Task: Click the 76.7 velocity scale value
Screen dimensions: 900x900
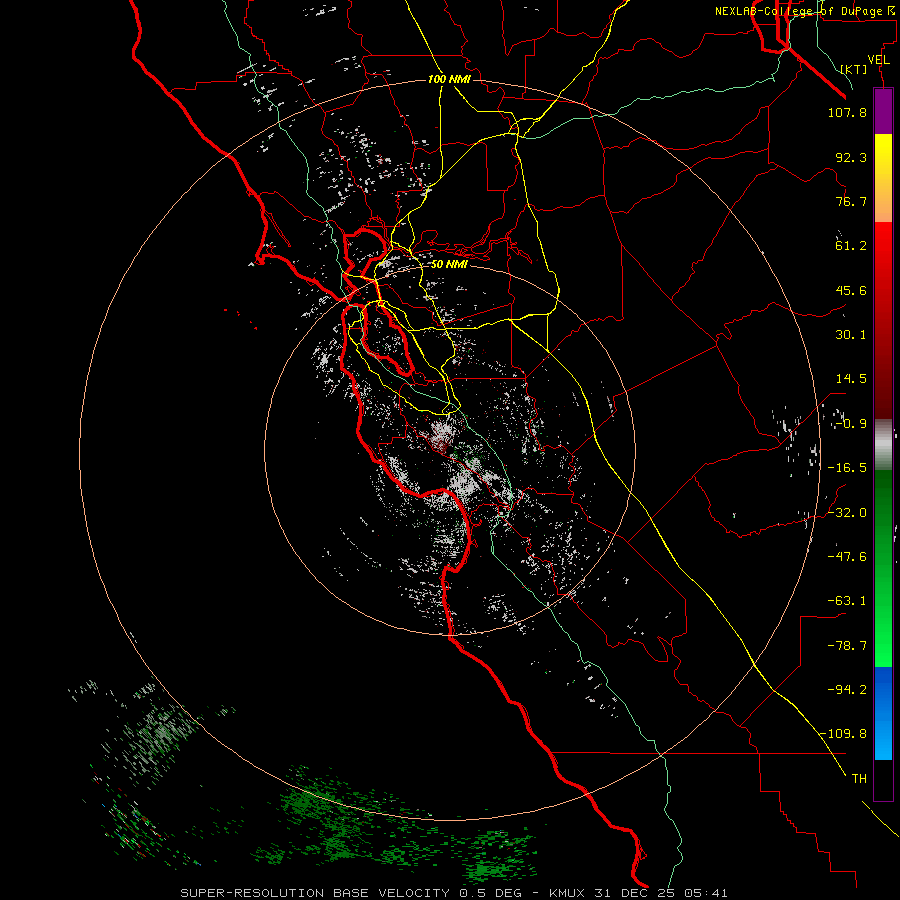Action: point(851,201)
